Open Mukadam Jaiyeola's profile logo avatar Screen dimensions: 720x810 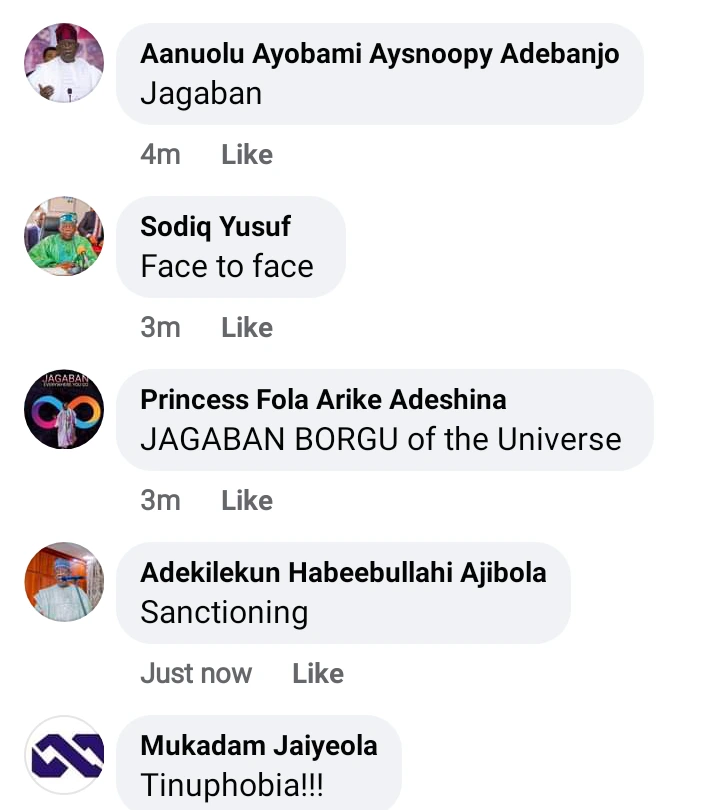(x=64, y=755)
